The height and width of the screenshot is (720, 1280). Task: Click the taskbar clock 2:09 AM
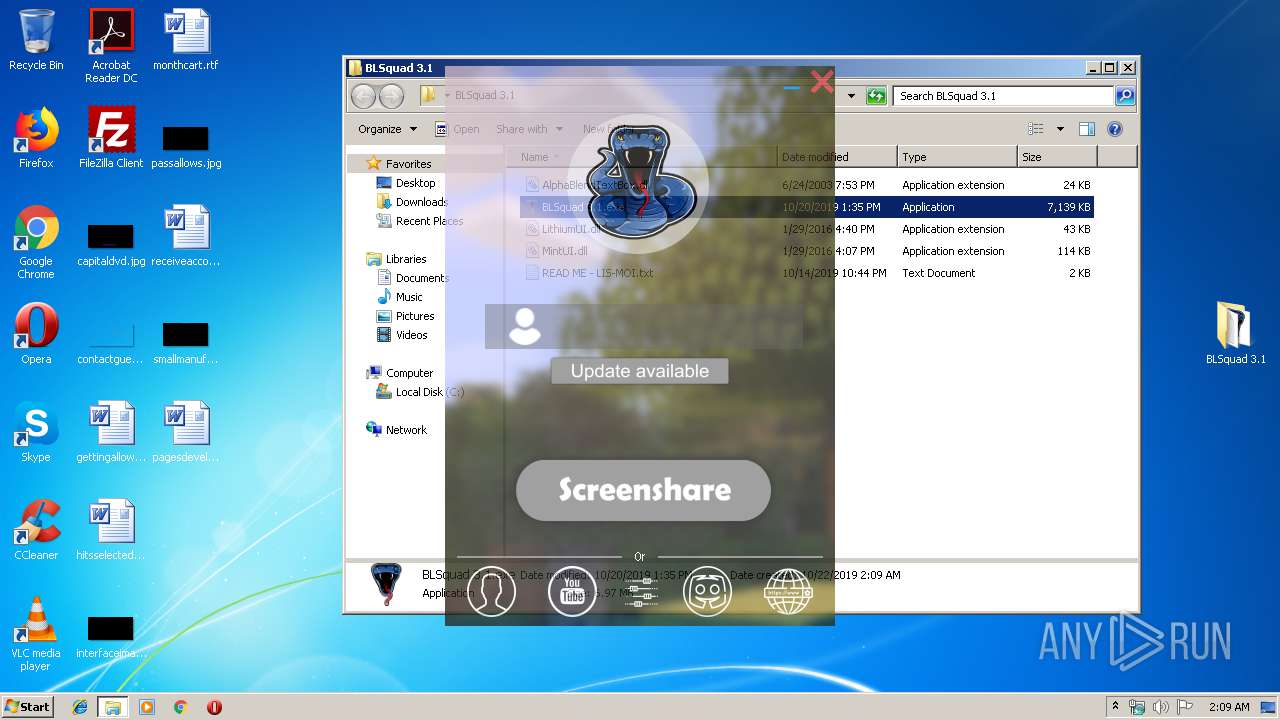(1229, 707)
